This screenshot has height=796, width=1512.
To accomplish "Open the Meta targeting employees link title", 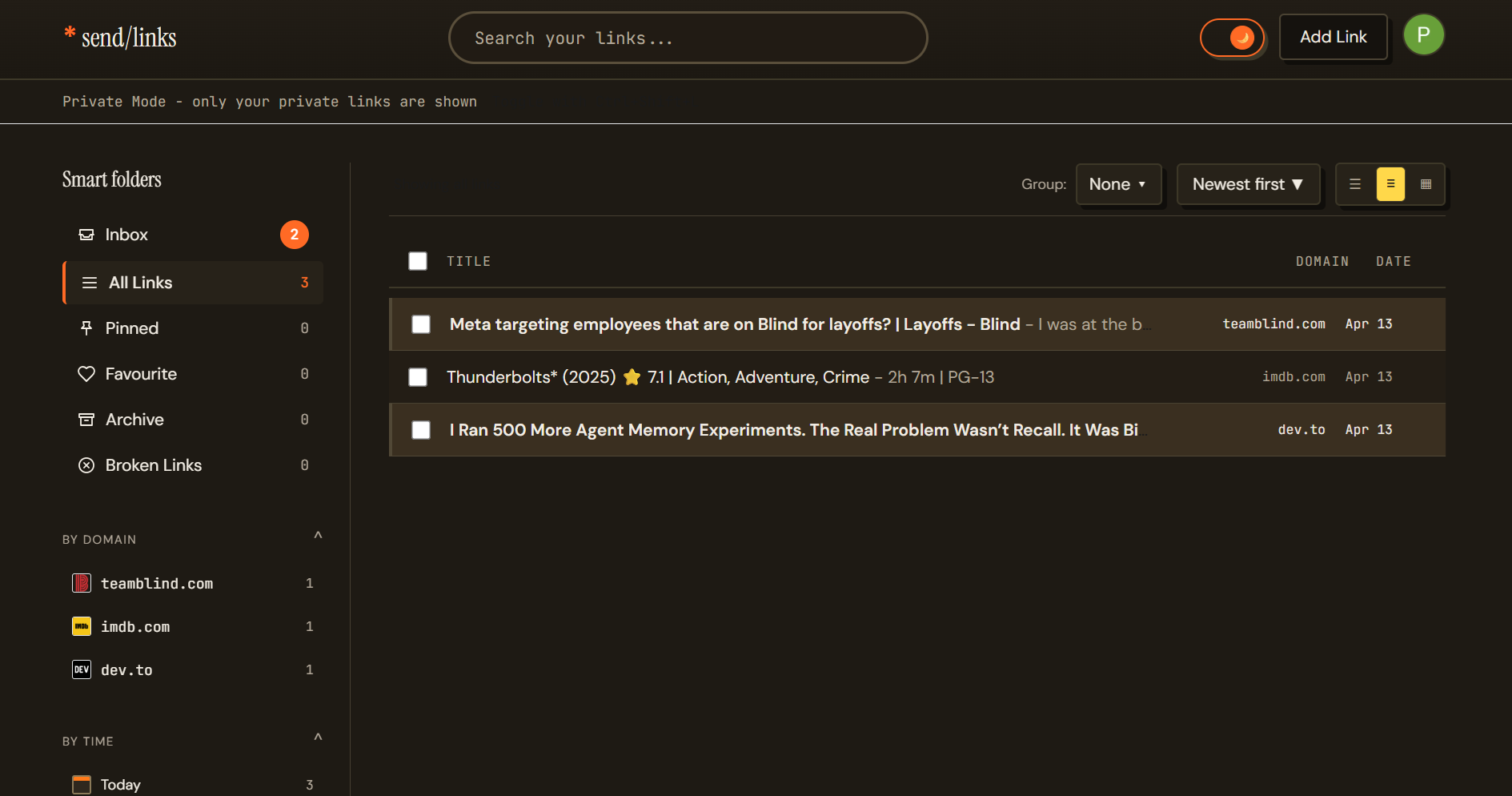I will tap(735, 324).
